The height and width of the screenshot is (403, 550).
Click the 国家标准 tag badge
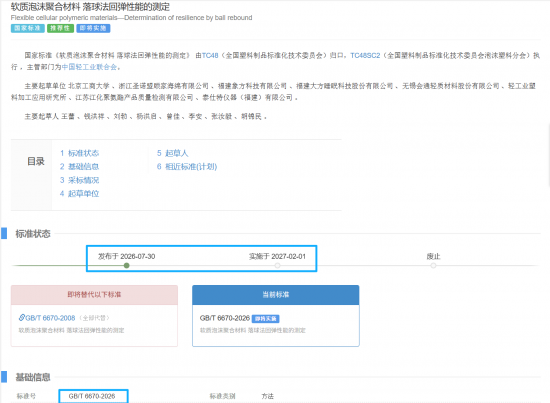click(x=28, y=28)
